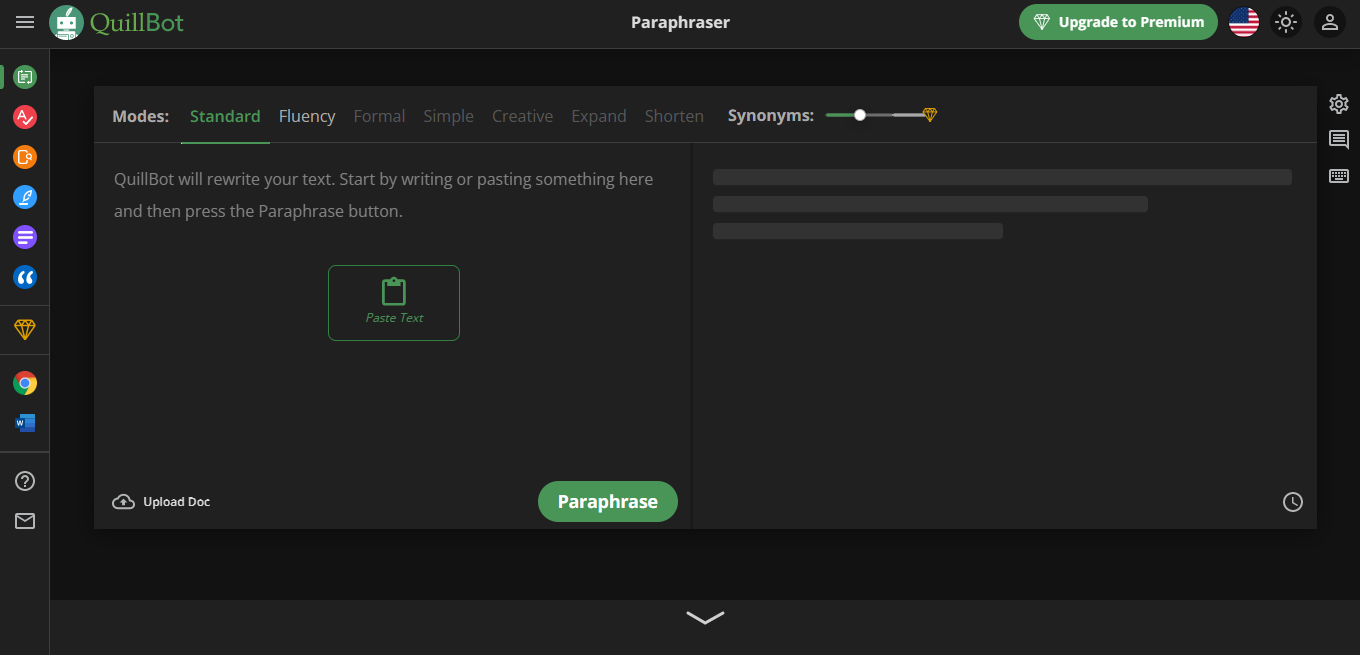Select the Standard mode tab
This screenshot has height=655, width=1360.
[x=225, y=116]
